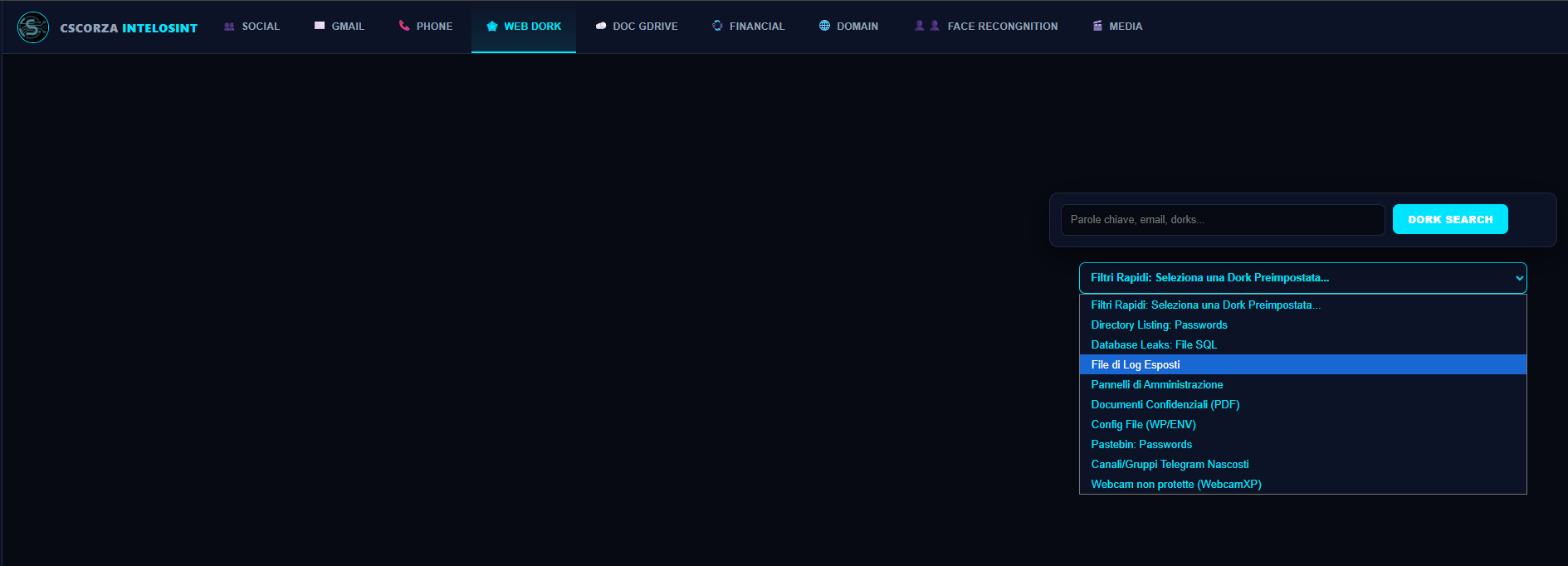Click the faces icon beside FACE RECONGNITION
Image resolution: width=1568 pixels, height=566 pixels.
pyautogui.click(x=927, y=26)
